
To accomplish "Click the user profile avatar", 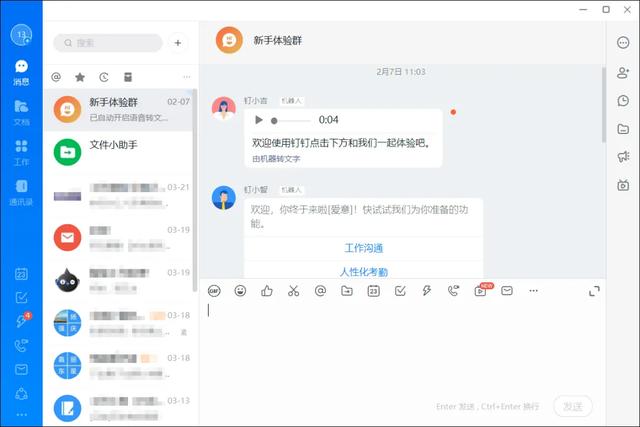I will tap(21, 35).
